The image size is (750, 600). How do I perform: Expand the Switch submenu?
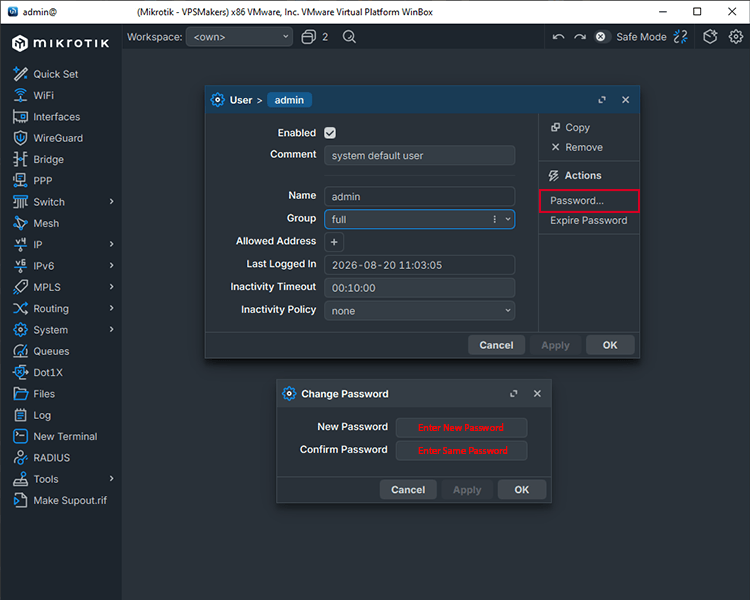click(111, 201)
